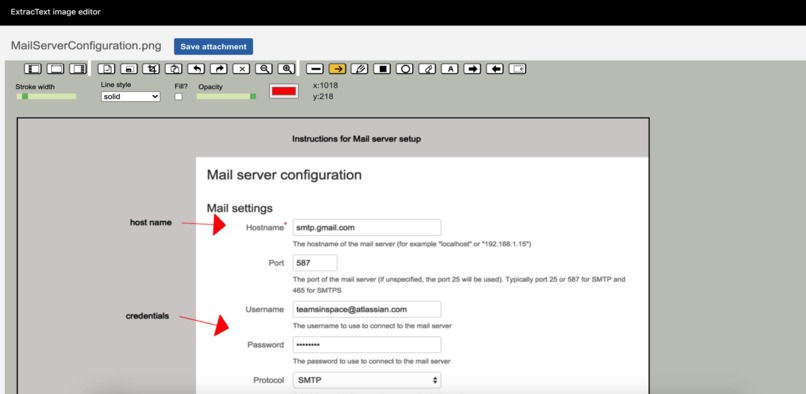806x394 pixels.
Task: Click the rotate image icon
Action: click(x=174, y=69)
